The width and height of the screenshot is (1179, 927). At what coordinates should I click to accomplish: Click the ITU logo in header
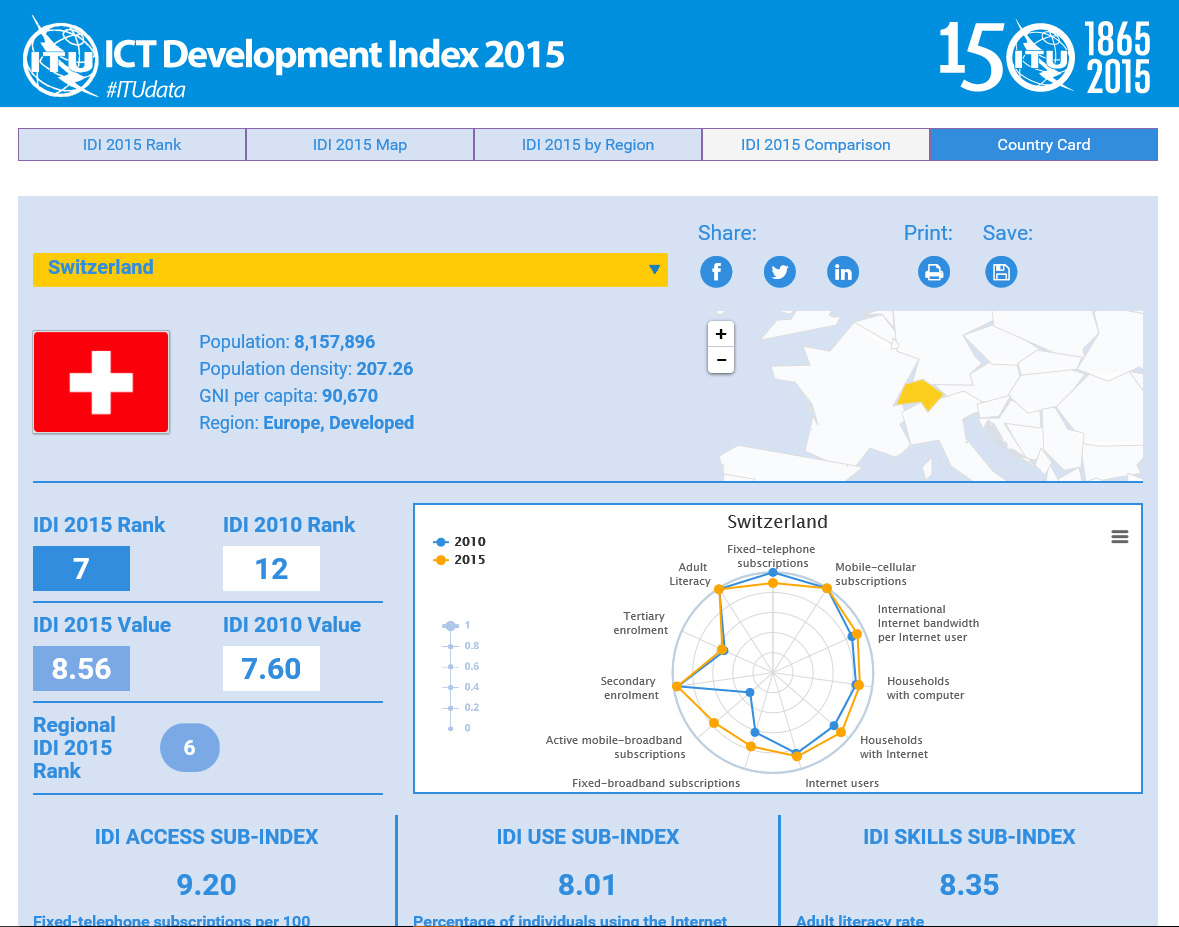60,59
